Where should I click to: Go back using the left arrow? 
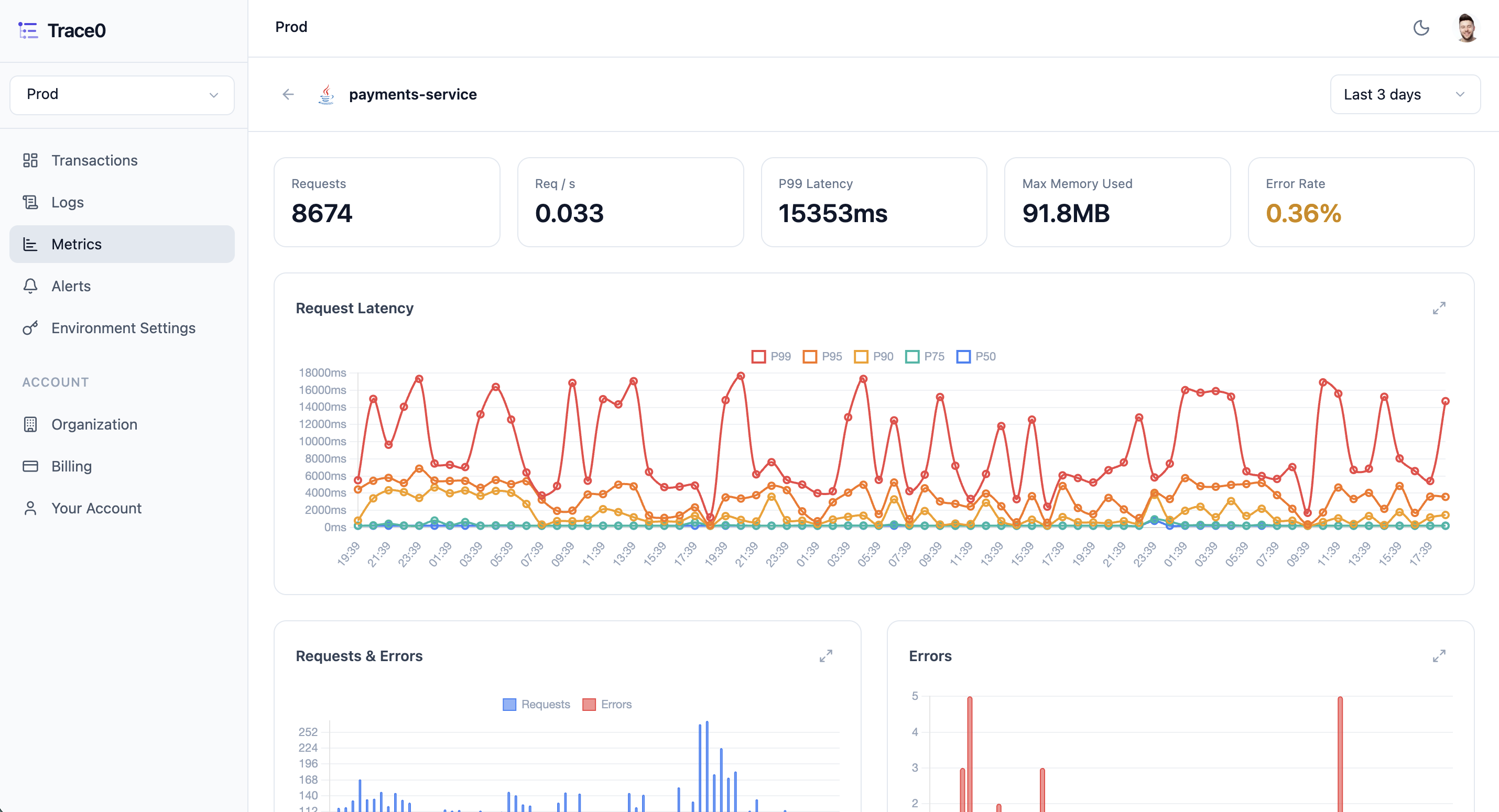click(x=288, y=94)
